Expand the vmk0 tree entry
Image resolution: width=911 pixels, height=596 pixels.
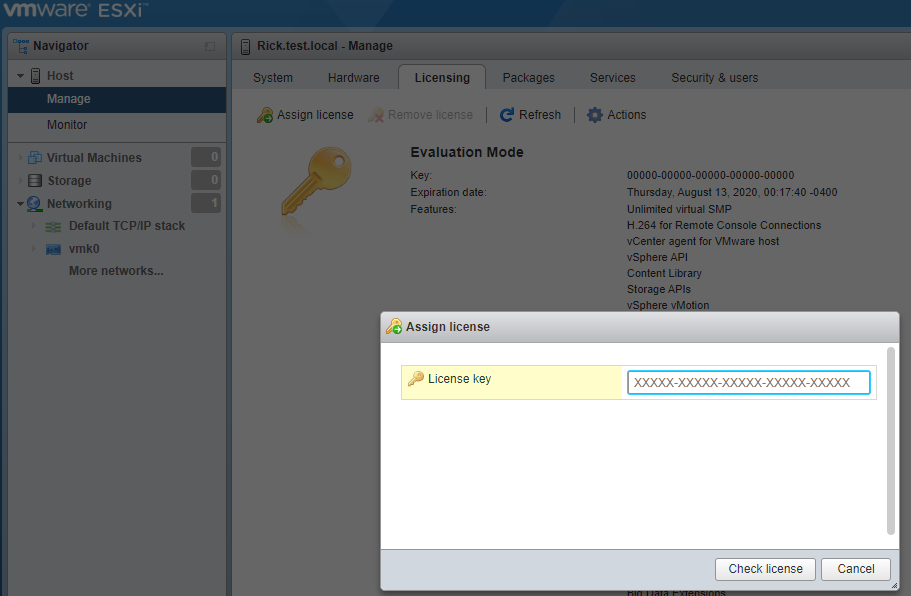(x=33, y=249)
